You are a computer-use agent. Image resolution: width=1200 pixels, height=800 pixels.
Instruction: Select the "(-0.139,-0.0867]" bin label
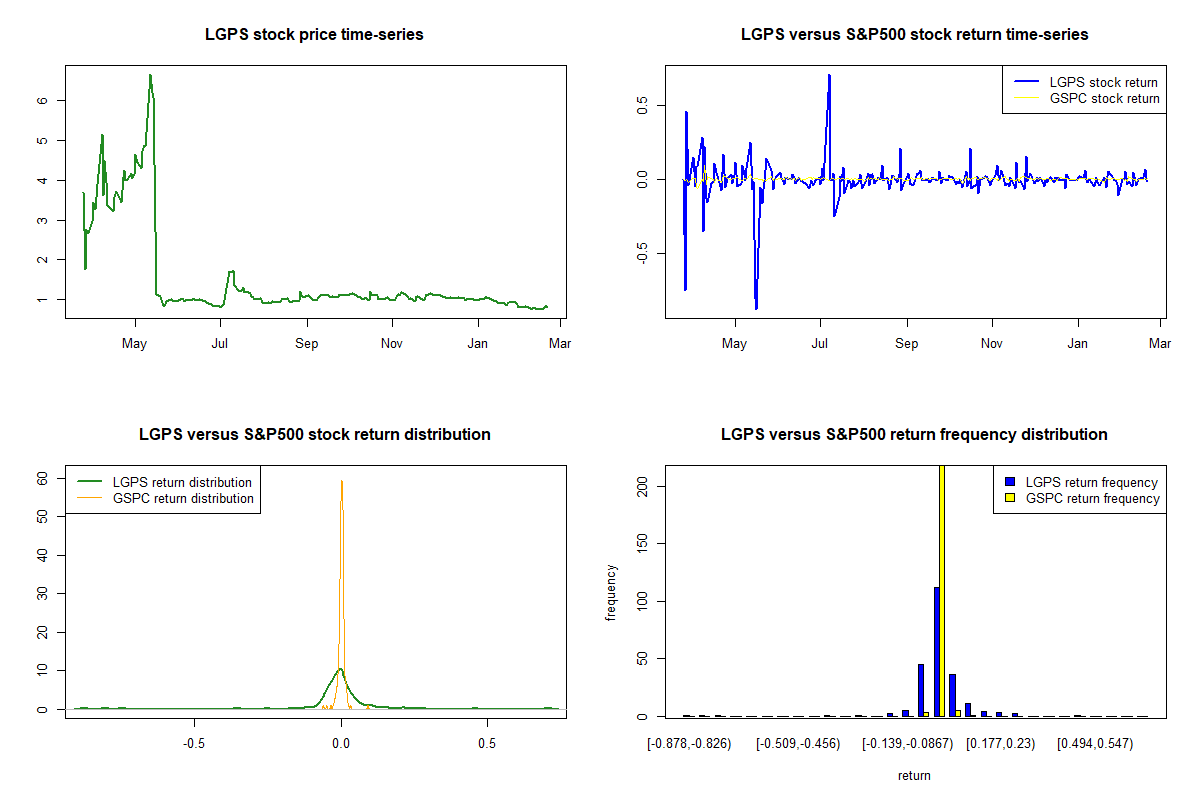909,743
